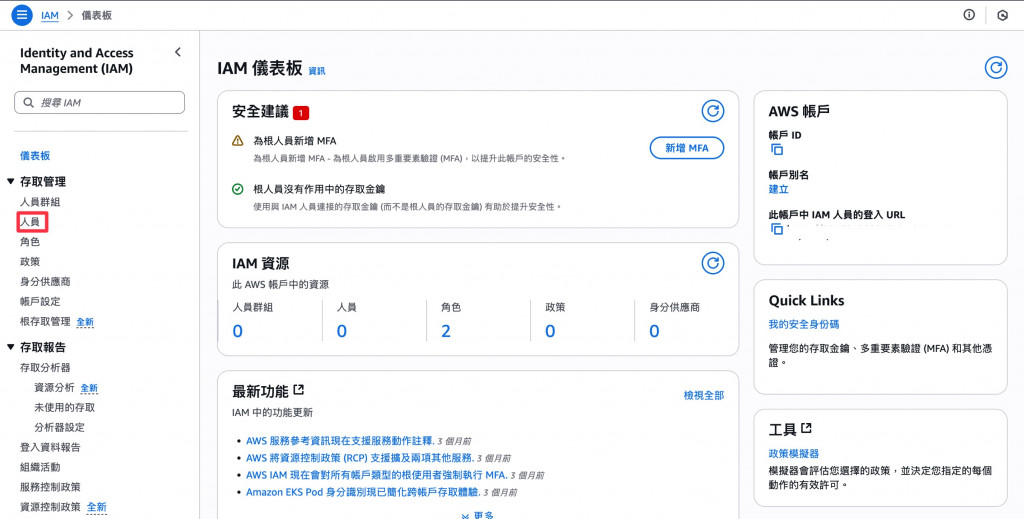This screenshot has width=1024, height=519.
Task: Open 帳戶設定 in sidebar
Action: [40, 302]
